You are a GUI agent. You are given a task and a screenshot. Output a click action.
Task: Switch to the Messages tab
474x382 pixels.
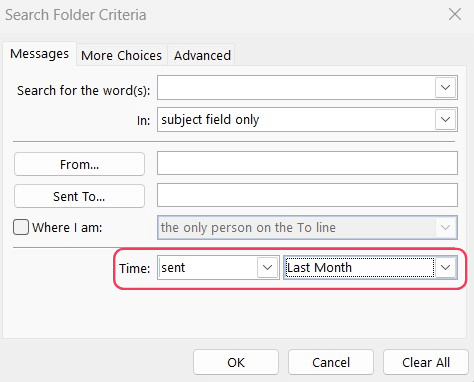click(40, 54)
